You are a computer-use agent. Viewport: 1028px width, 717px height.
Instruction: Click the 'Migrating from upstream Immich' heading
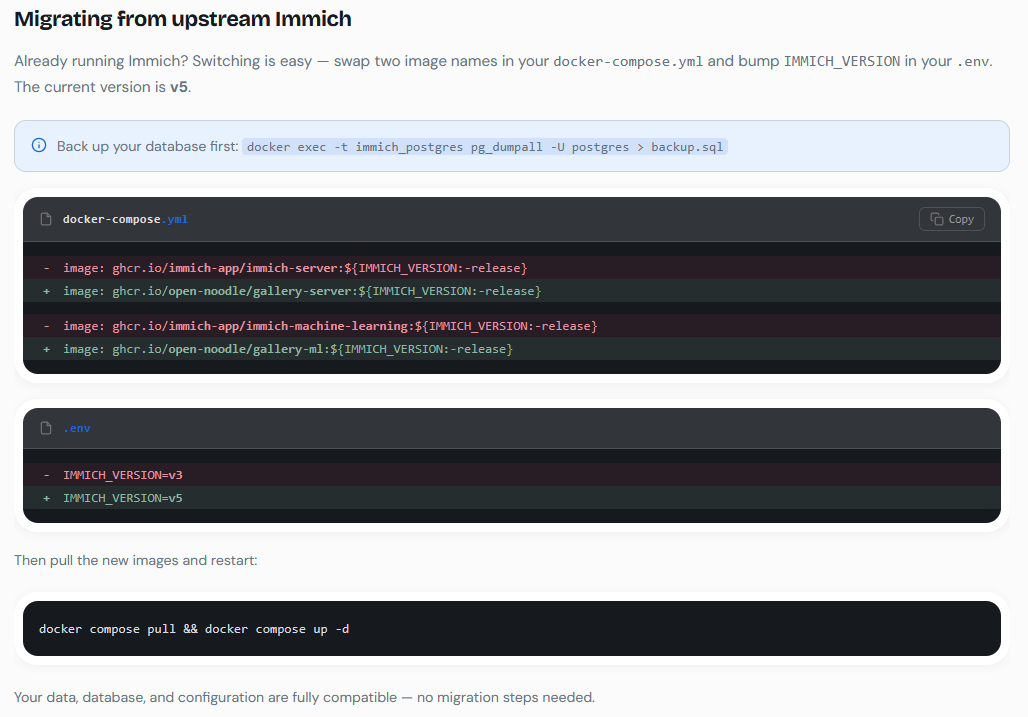[183, 19]
